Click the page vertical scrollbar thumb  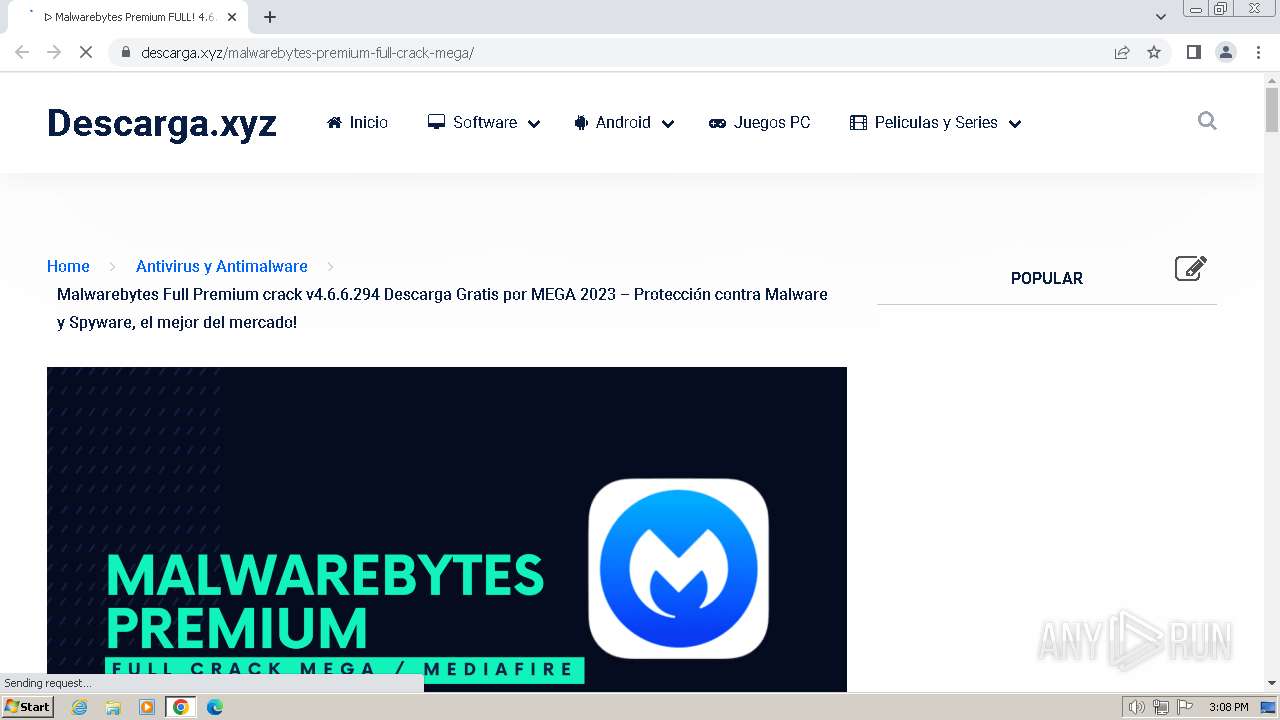(1272, 109)
